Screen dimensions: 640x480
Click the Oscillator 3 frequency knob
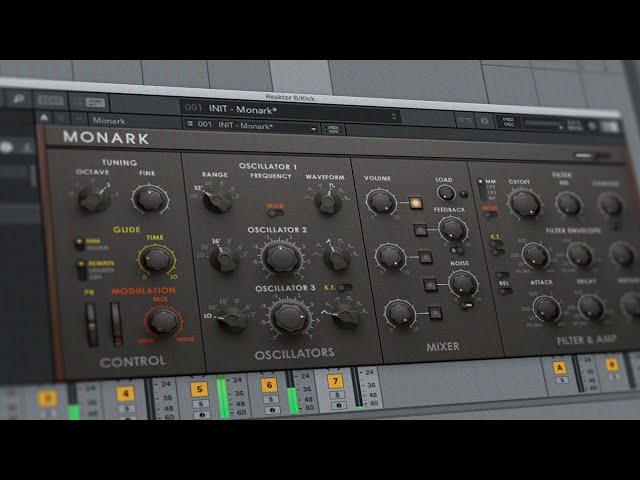[290, 317]
